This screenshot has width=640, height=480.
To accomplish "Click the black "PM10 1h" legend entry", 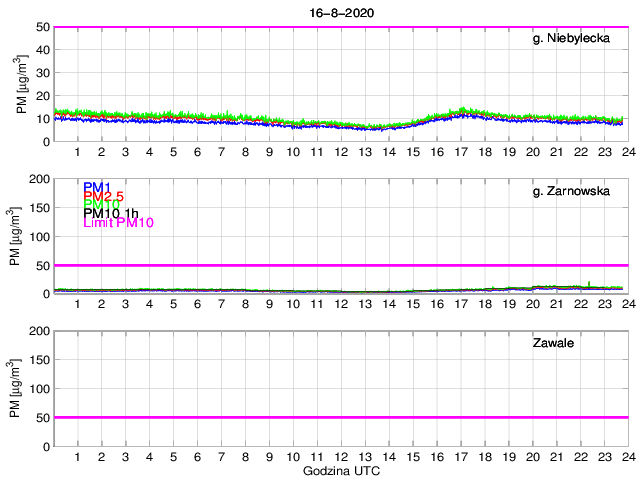I will pos(111,213).
